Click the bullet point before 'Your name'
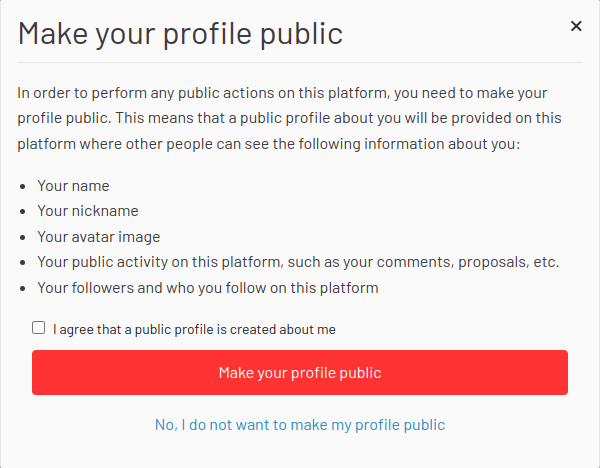 tap(23, 186)
